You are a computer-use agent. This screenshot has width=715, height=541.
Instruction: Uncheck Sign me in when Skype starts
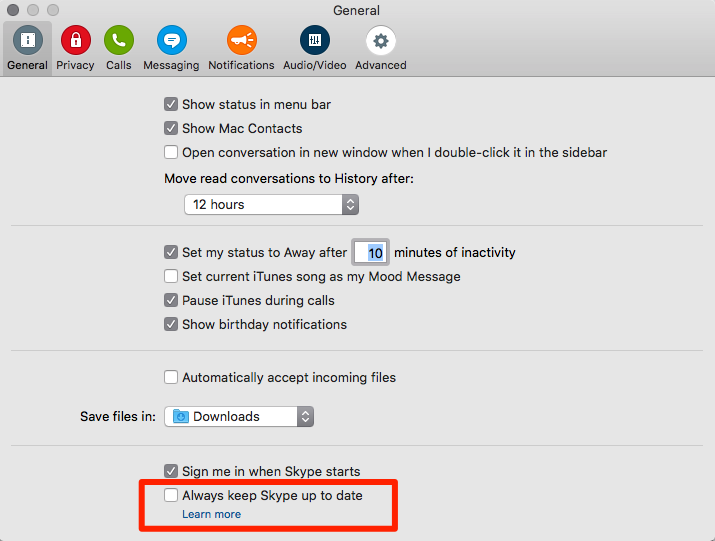pos(171,471)
